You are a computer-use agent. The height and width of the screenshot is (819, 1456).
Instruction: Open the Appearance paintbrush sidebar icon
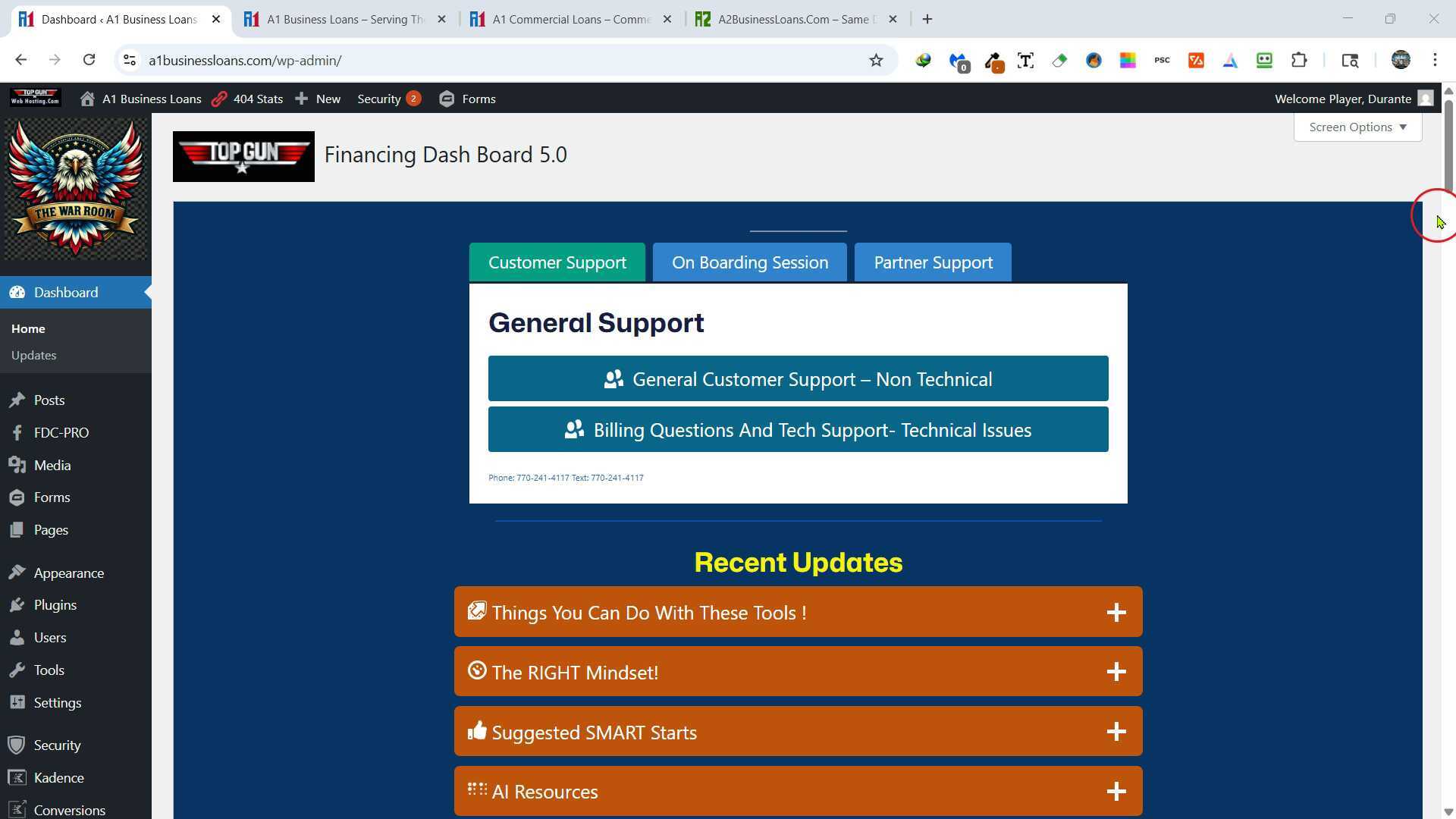[x=18, y=573]
